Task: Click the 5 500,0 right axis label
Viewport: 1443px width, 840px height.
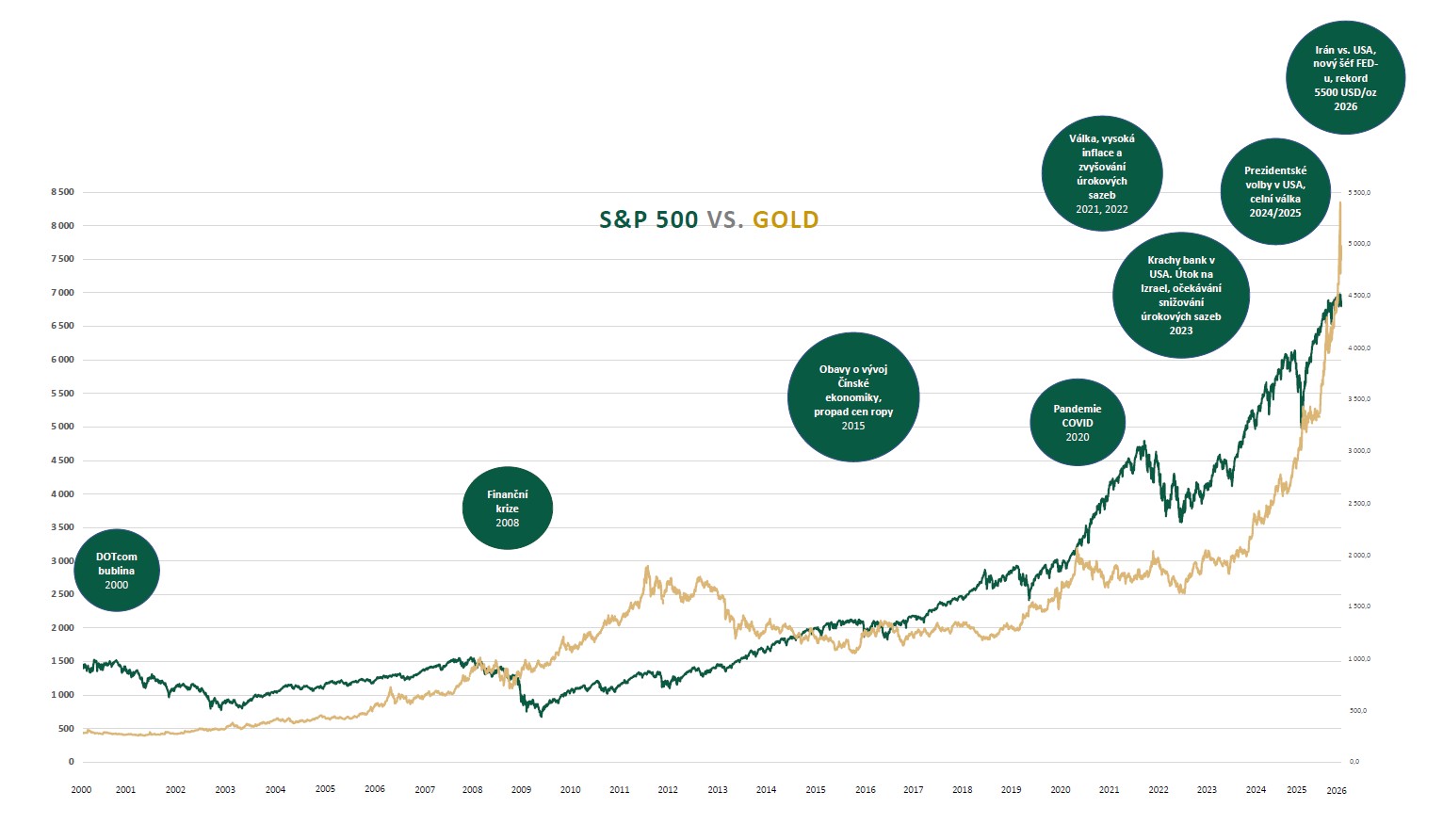Action: tap(1359, 192)
